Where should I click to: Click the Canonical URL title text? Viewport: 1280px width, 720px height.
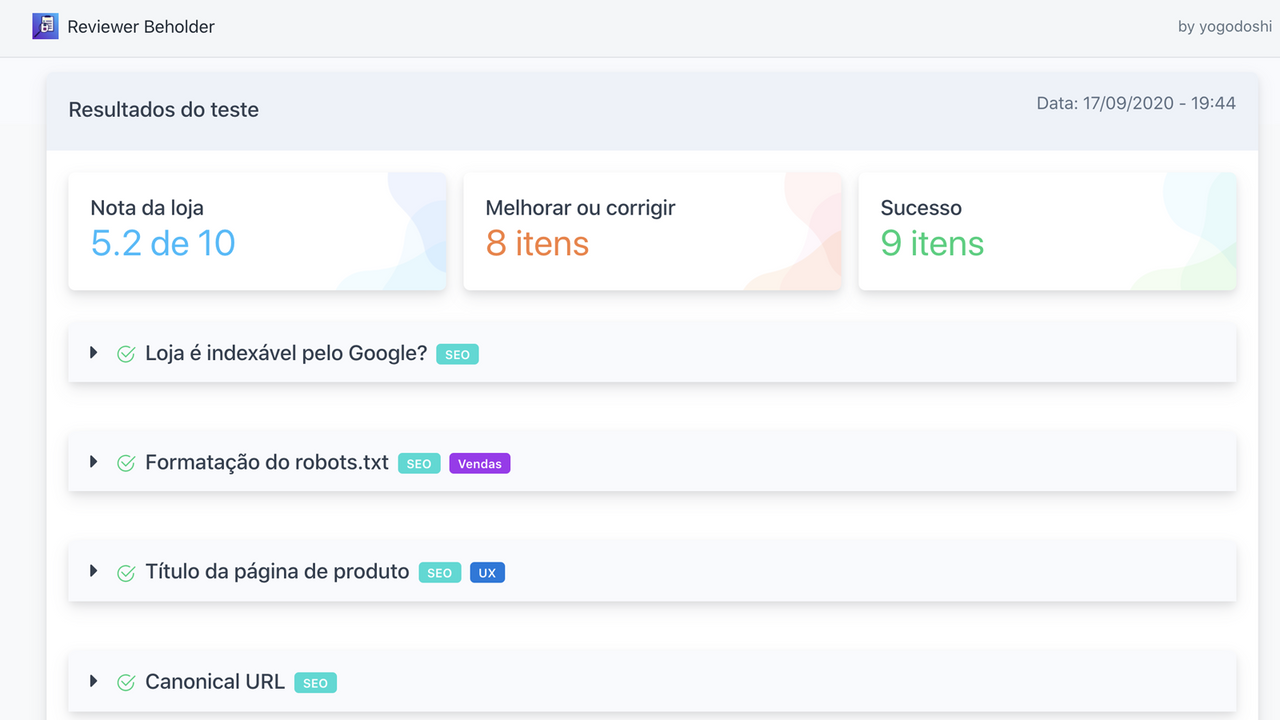tap(215, 682)
